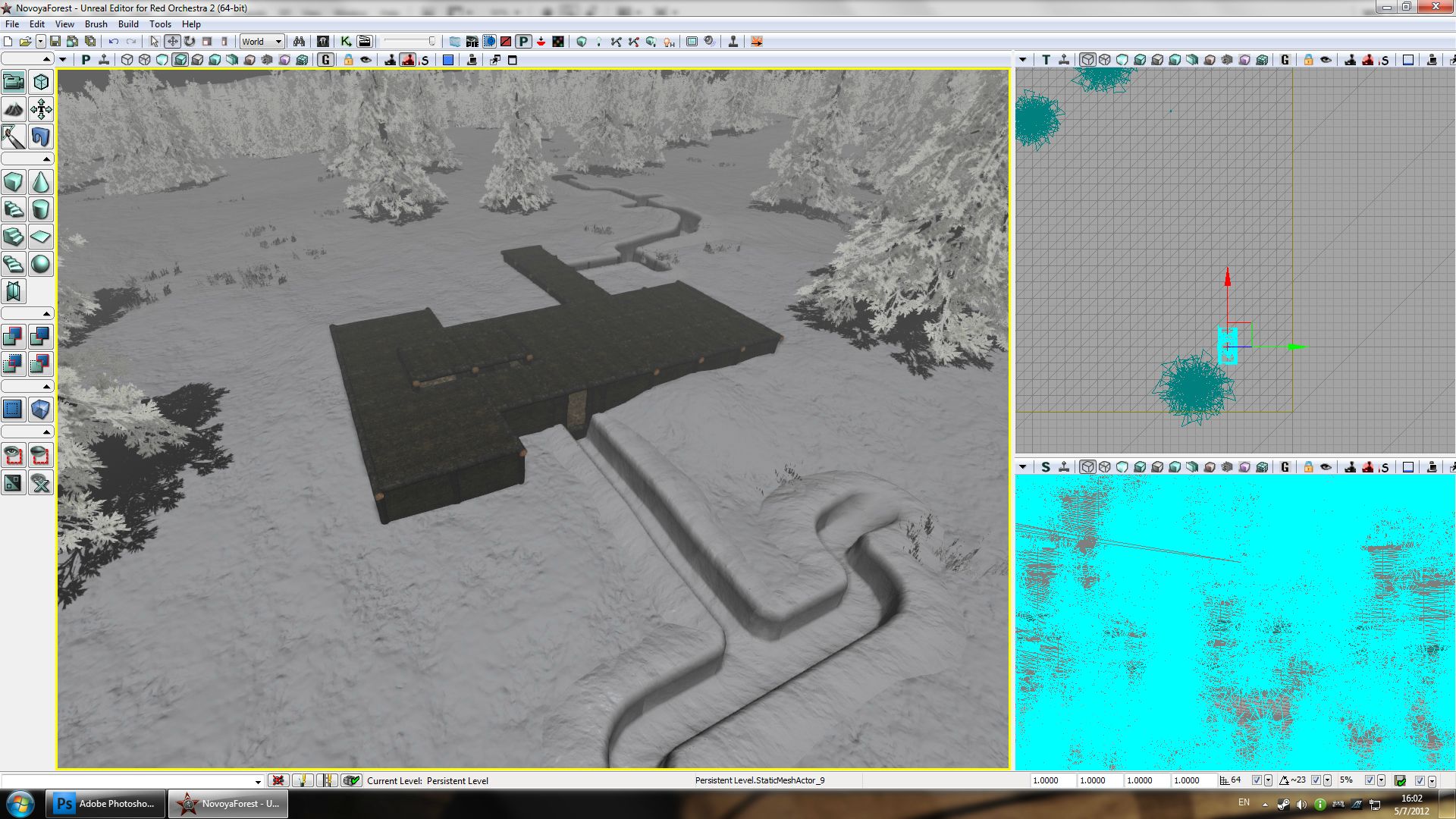Viewport: 1456px width, 819px height.
Task: Create a spiral staircase brush
Action: coord(14,264)
